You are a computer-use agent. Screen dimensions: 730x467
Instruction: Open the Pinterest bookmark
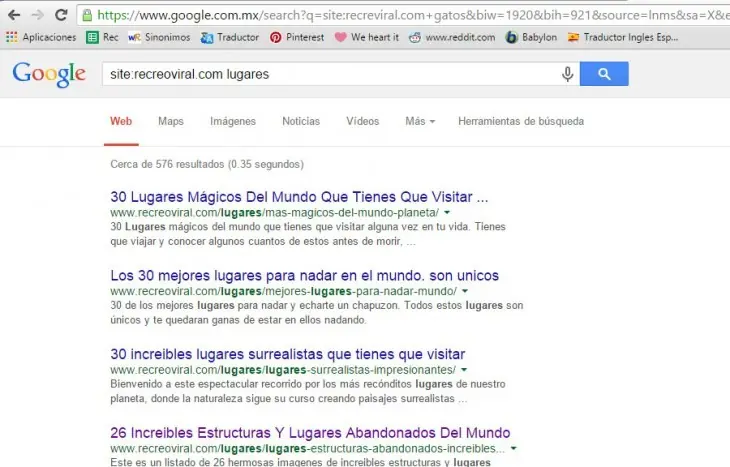point(297,37)
